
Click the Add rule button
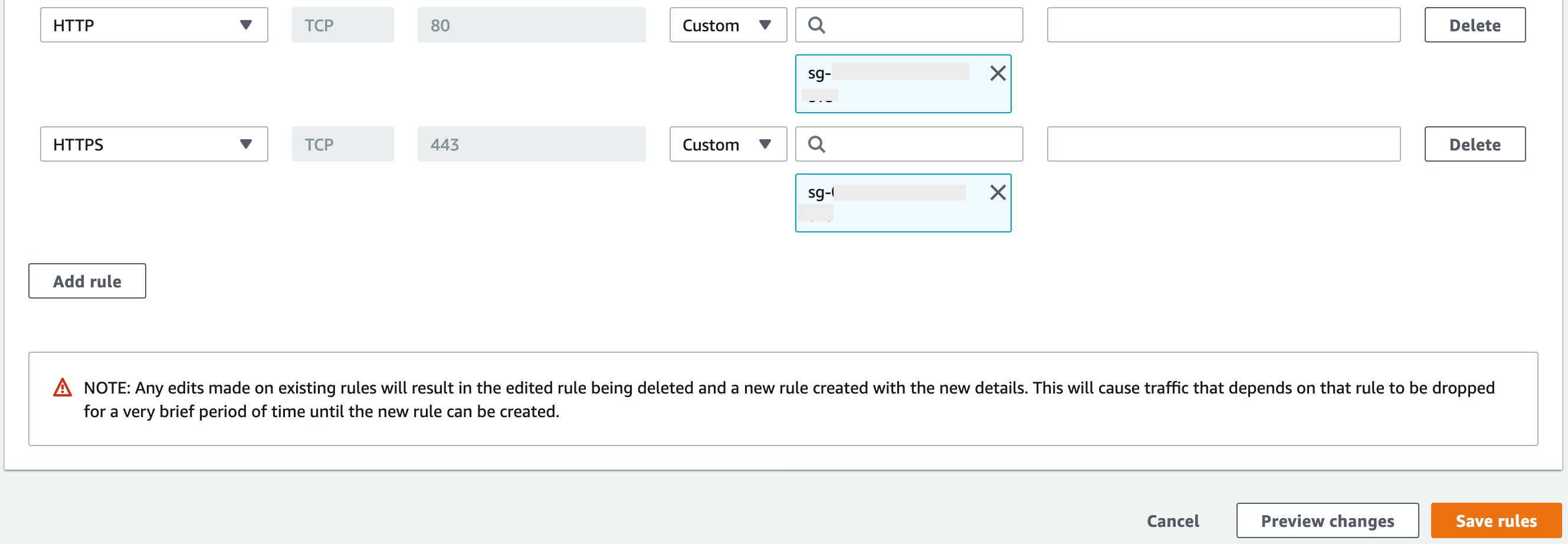coord(87,281)
